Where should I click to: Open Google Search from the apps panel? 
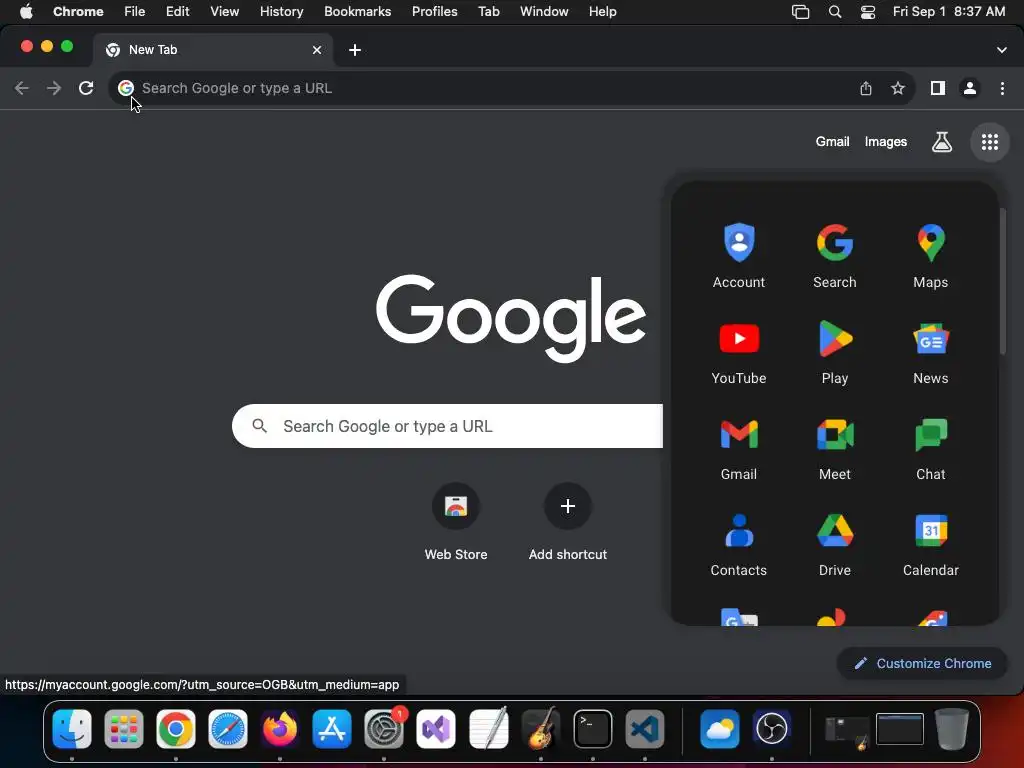835,255
